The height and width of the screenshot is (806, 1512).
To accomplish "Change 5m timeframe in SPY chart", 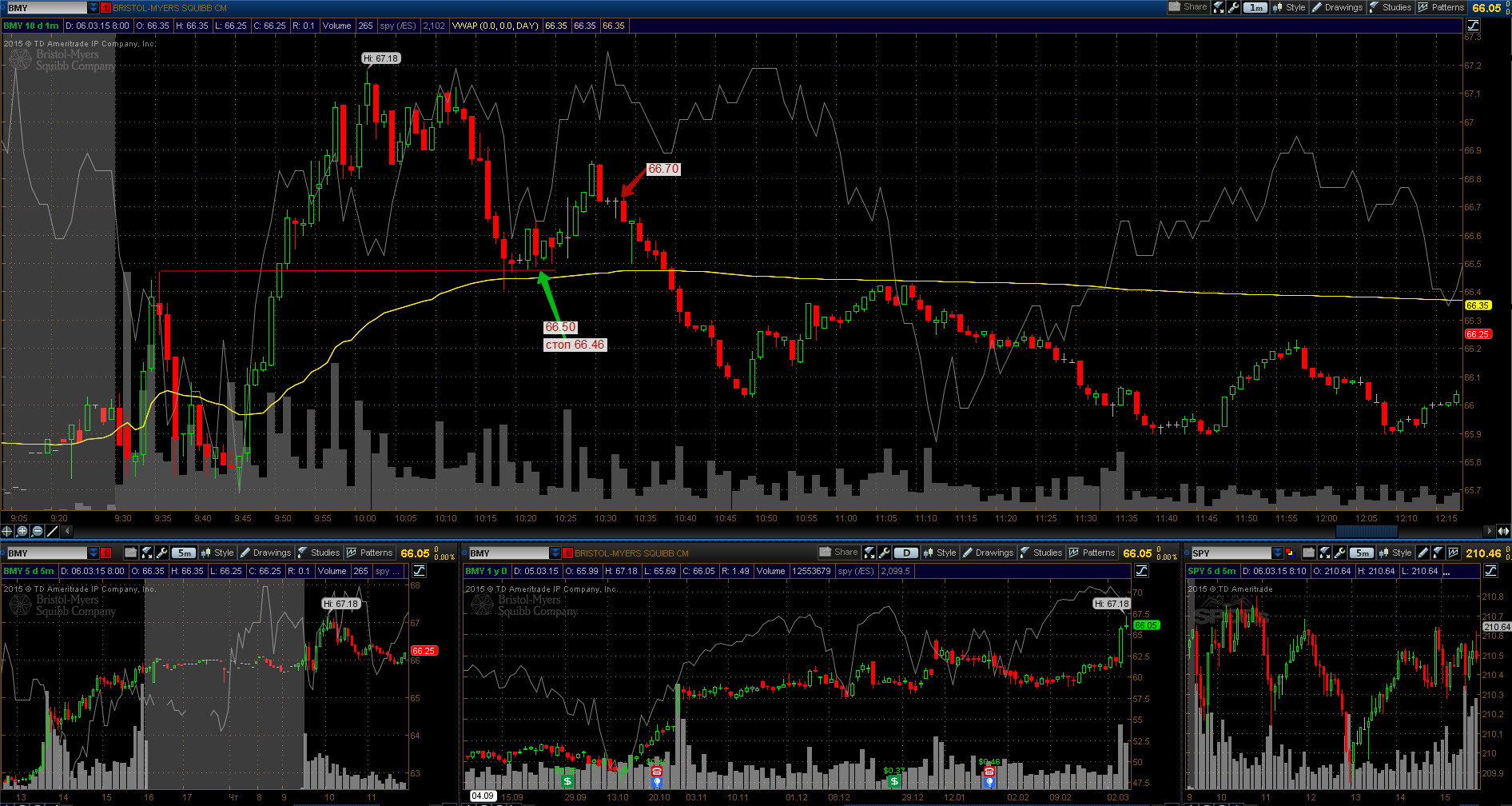I will pyautogui.click(x=1362, y=553).
